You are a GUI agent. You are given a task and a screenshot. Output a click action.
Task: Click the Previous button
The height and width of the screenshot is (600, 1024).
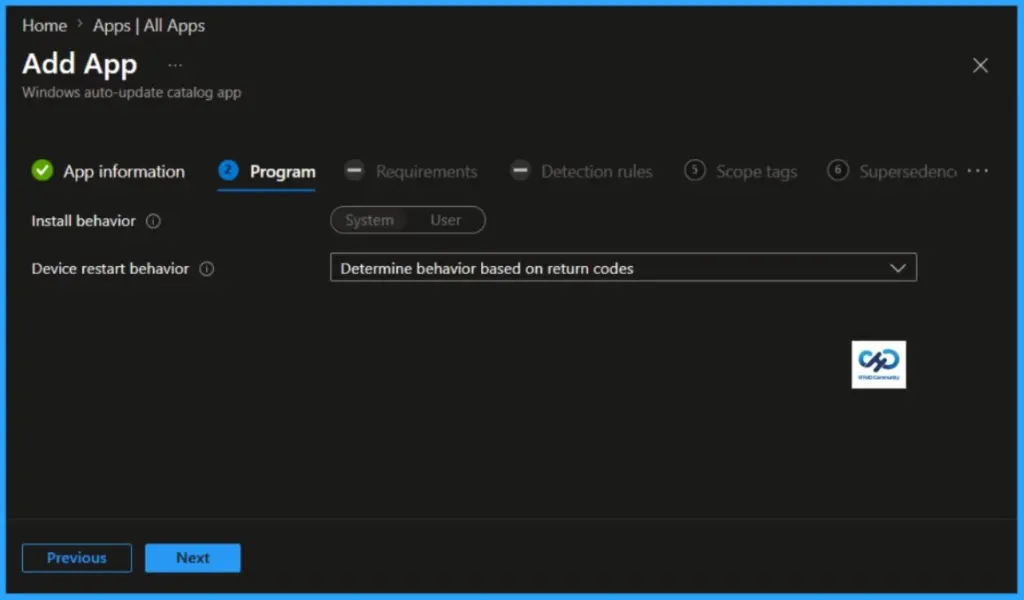point(76,558)
